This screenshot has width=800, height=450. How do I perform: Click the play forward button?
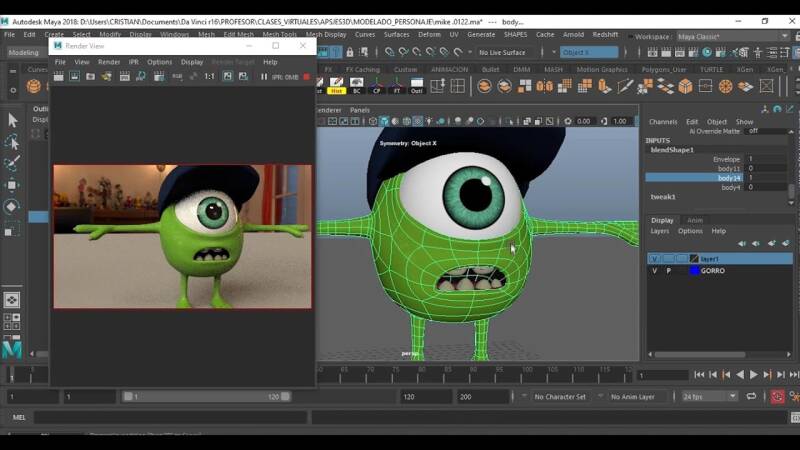754,375
